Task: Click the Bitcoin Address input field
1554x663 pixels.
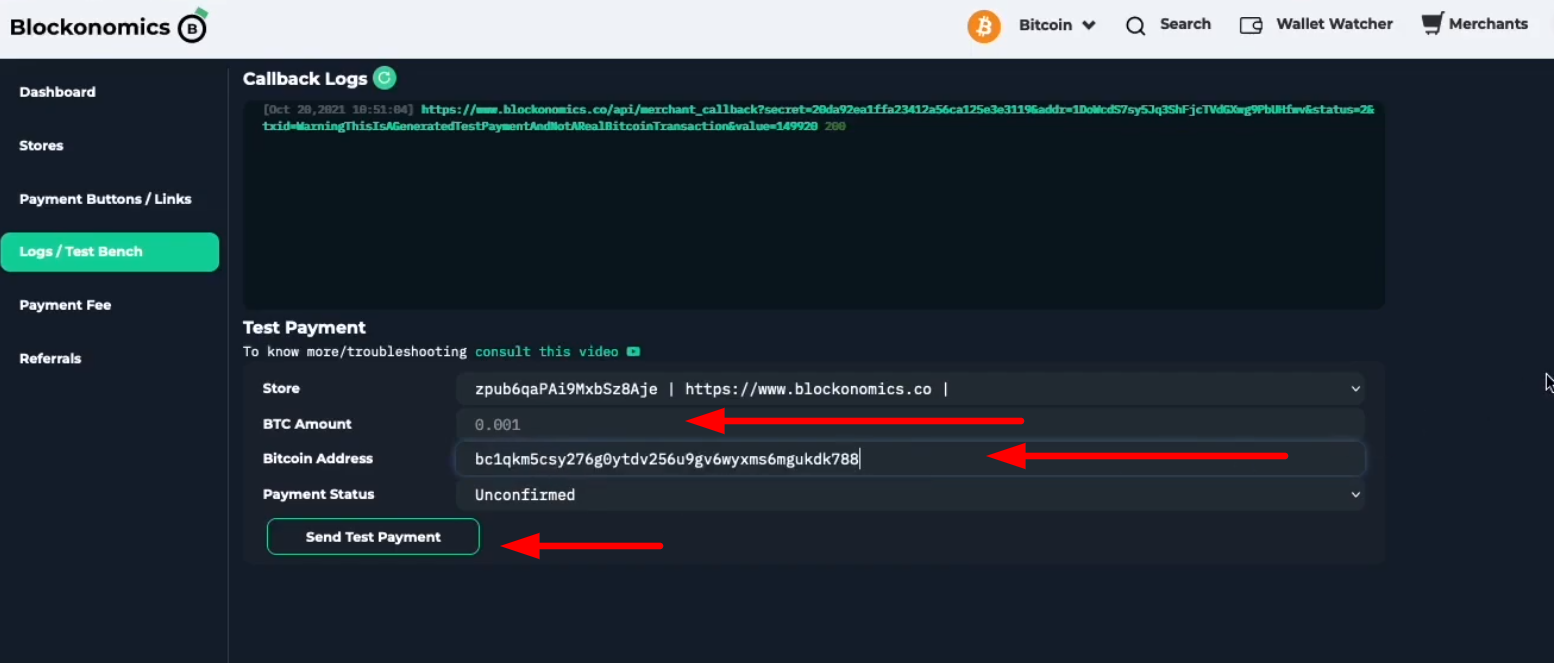Action: [910, 460]
